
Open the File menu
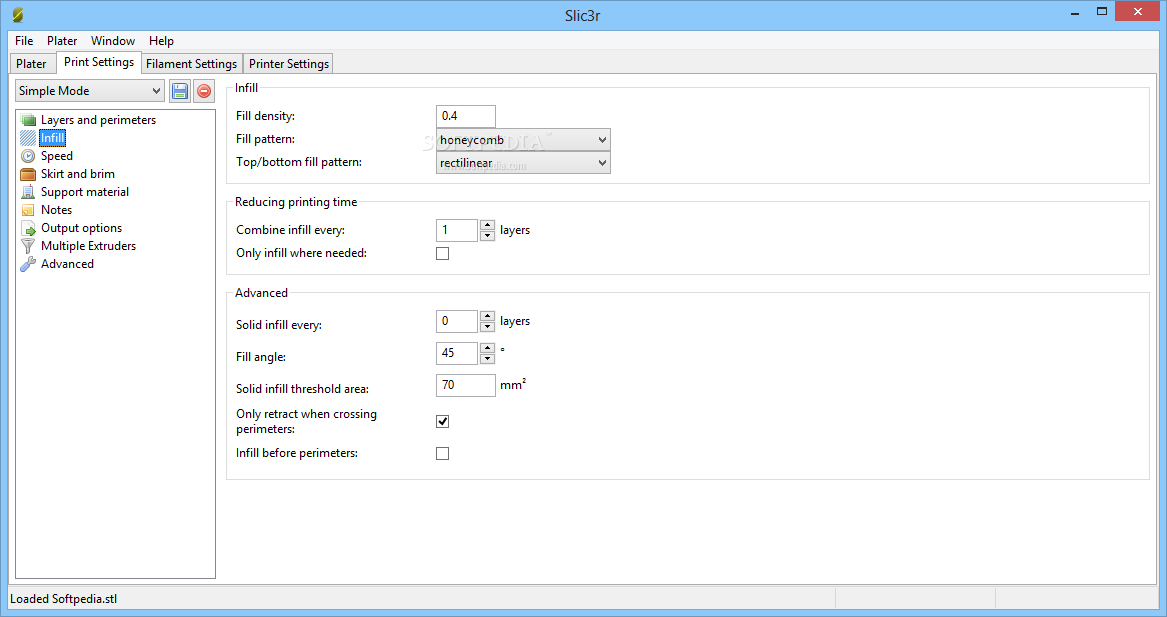[24, 41]
